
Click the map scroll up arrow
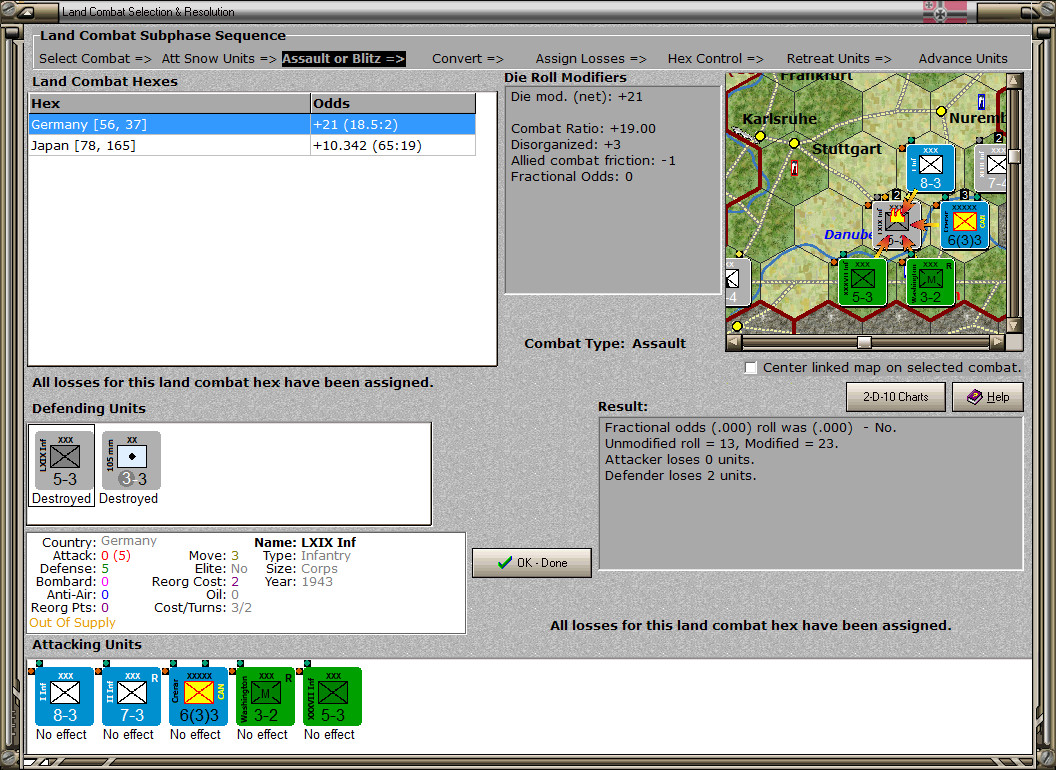pos(1014,81)
